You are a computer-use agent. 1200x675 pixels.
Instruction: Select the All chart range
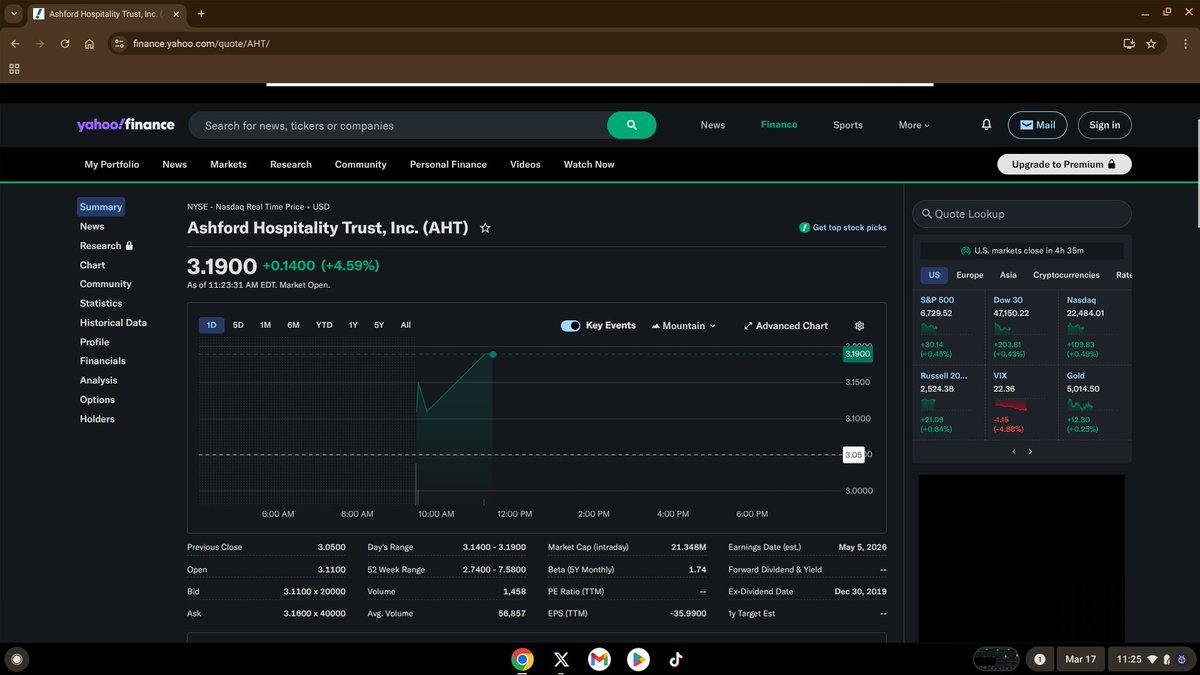(405, 325)
